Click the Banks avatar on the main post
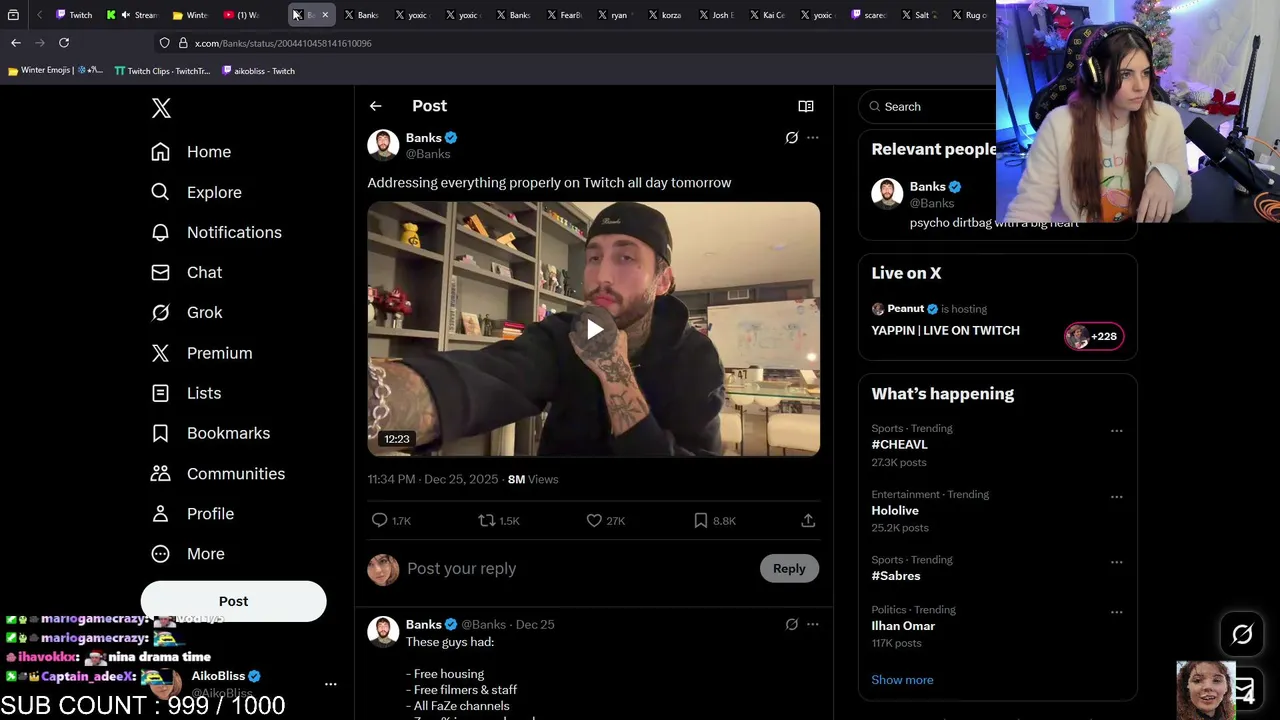Image resolution: width=1280 pixels, height=720 pixels. click(x=383, y=145)
